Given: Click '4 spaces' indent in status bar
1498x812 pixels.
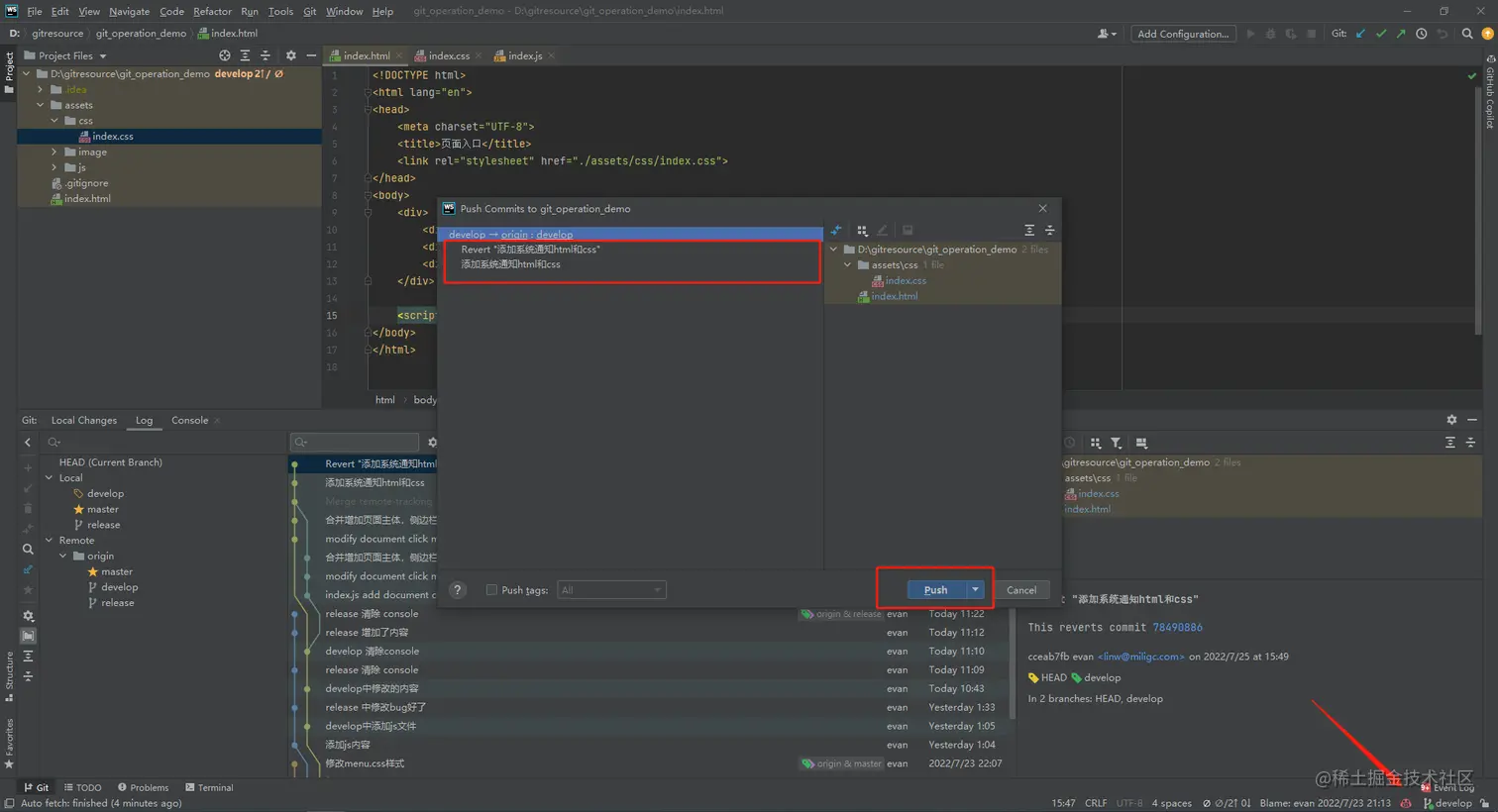Looking at the screenshot, I should point(1172,803).
